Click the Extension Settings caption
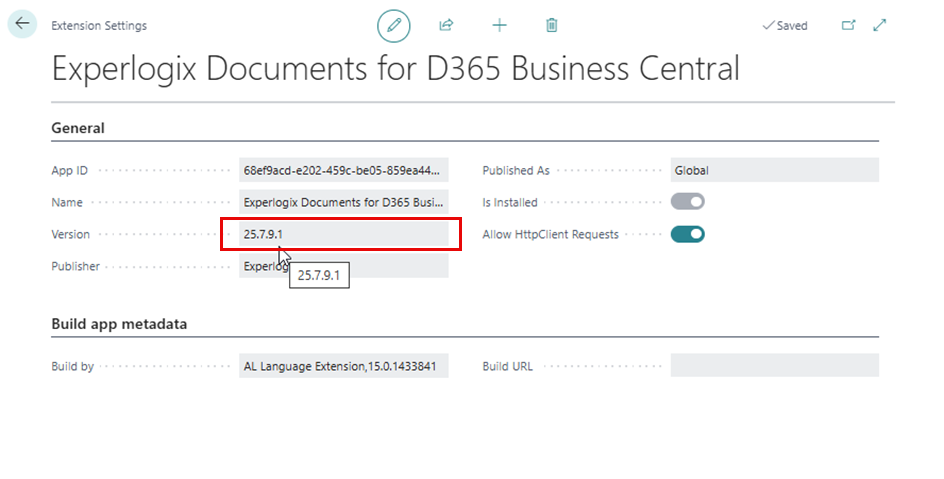Image resolution: width=944 pixels, height=479 pixels. [x=99, y=25]
